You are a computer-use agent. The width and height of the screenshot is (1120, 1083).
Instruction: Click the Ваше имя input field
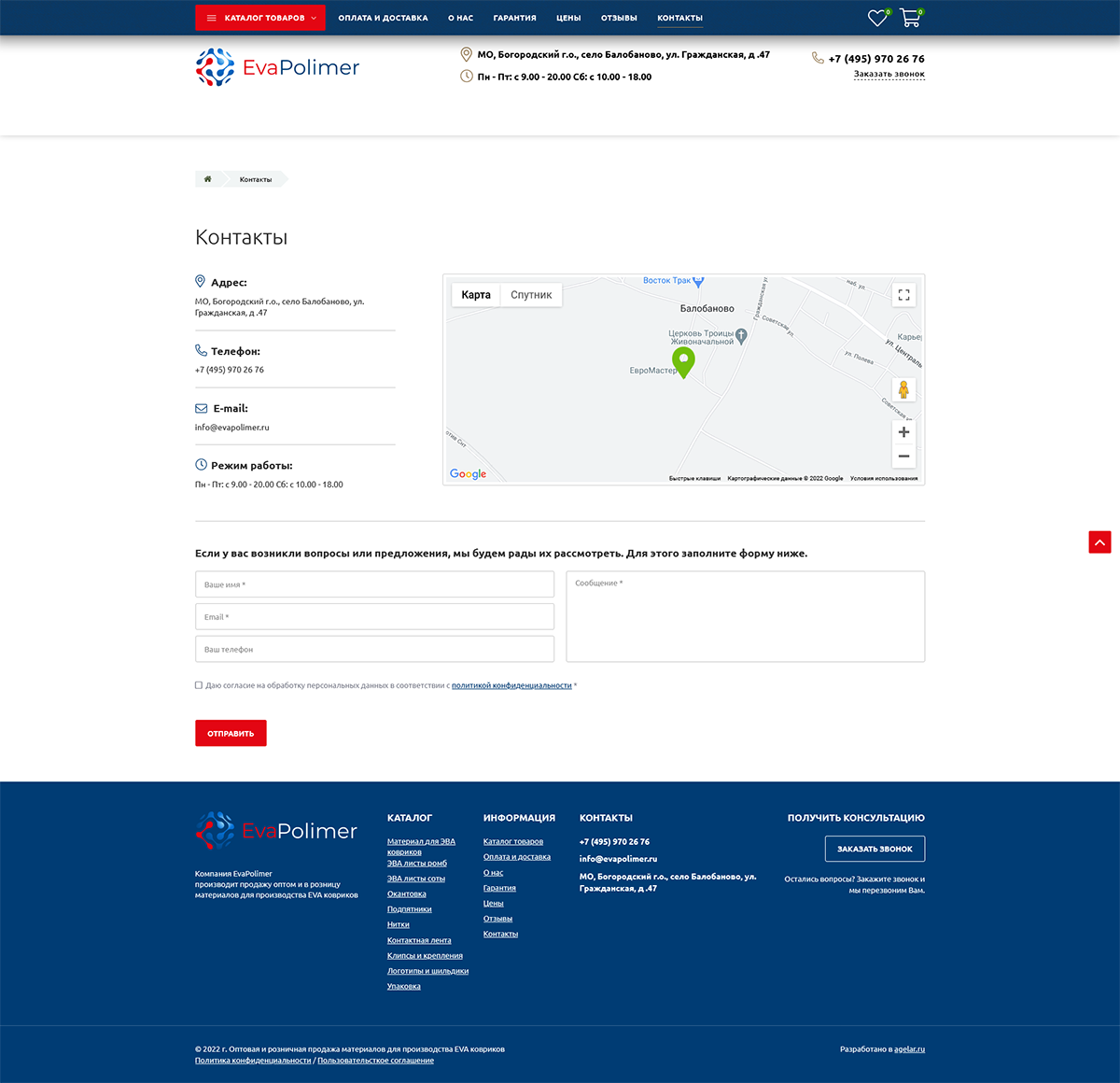pos(374,584)
